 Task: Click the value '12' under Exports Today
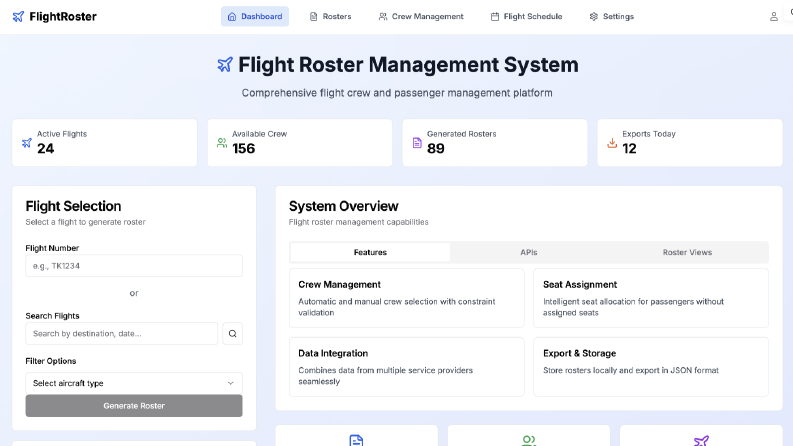click(629, 149)
